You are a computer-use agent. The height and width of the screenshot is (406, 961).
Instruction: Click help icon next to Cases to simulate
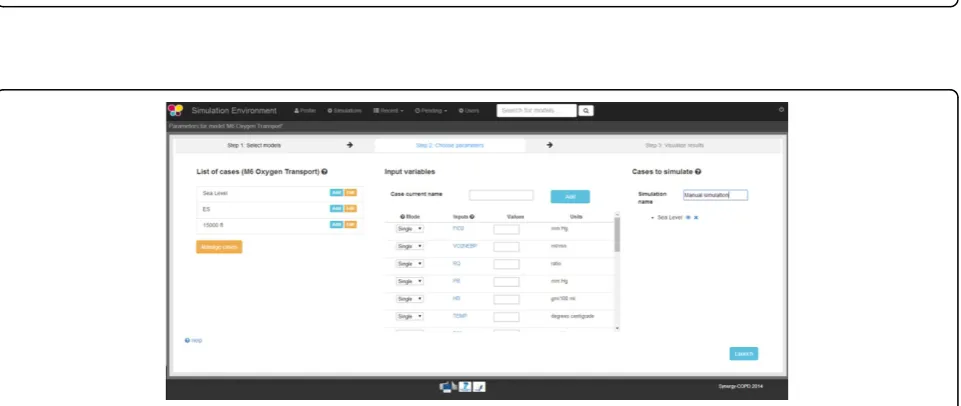698,172
